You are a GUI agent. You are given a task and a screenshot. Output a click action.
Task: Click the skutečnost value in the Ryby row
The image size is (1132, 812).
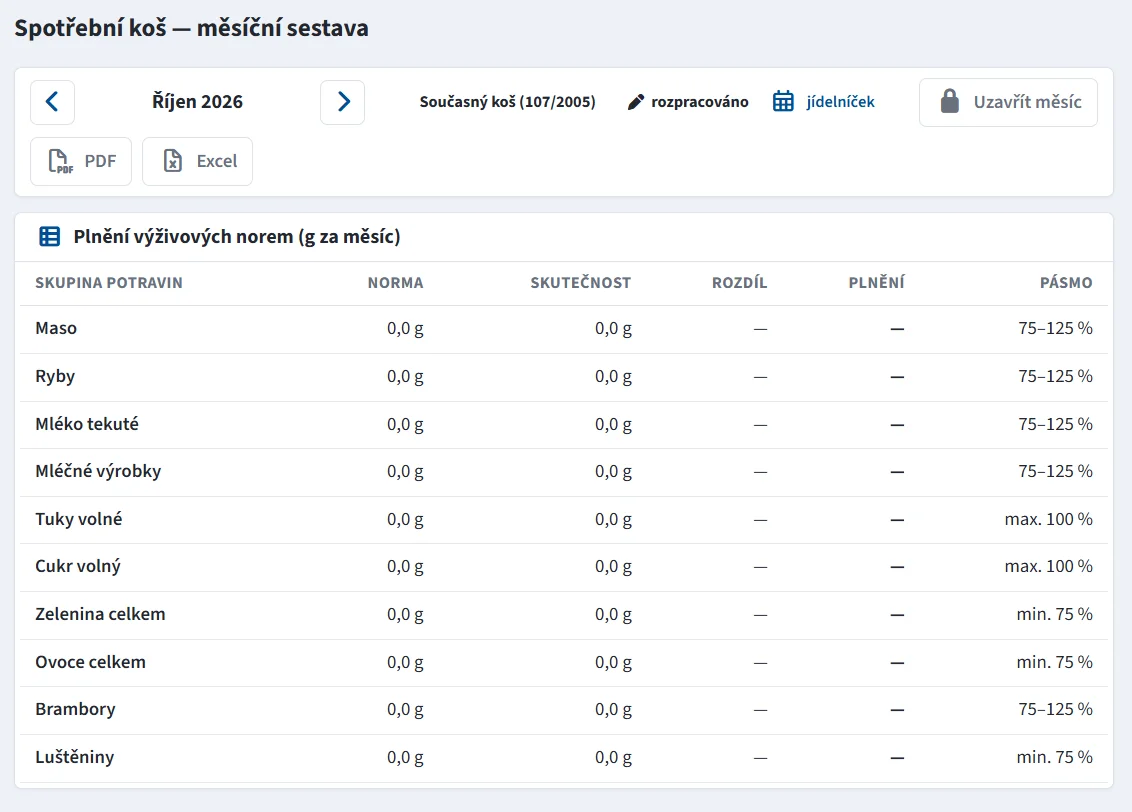pyautogui.click(x=613, y=377)
